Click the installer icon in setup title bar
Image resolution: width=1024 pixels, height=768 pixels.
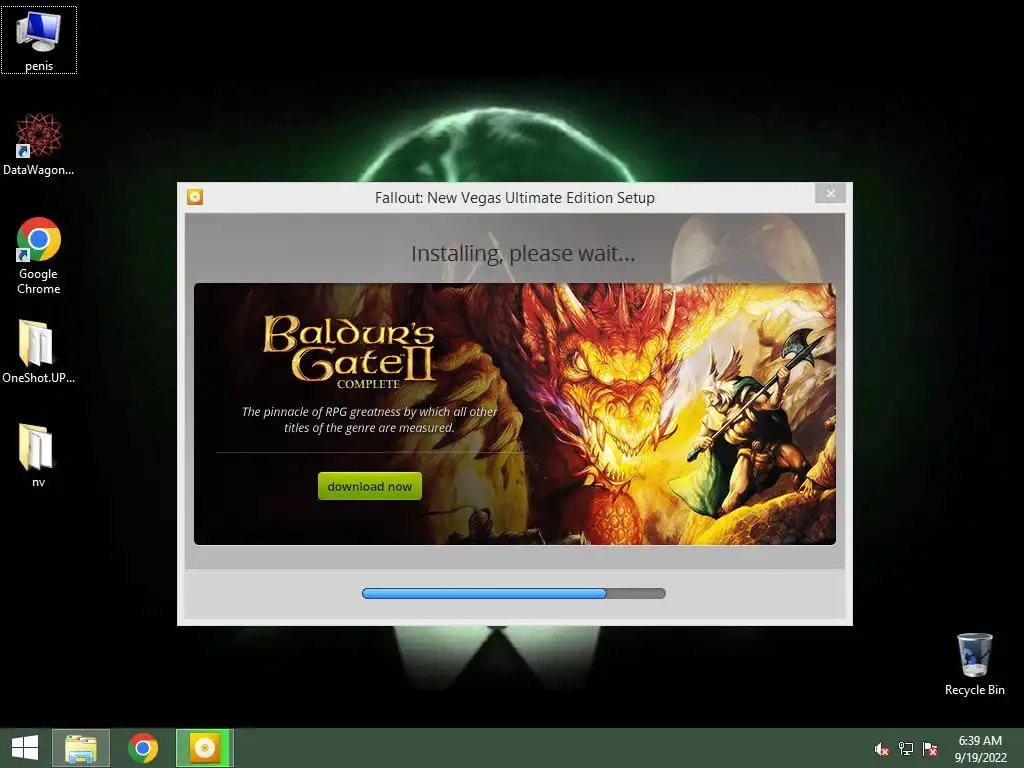coord(195,197)
